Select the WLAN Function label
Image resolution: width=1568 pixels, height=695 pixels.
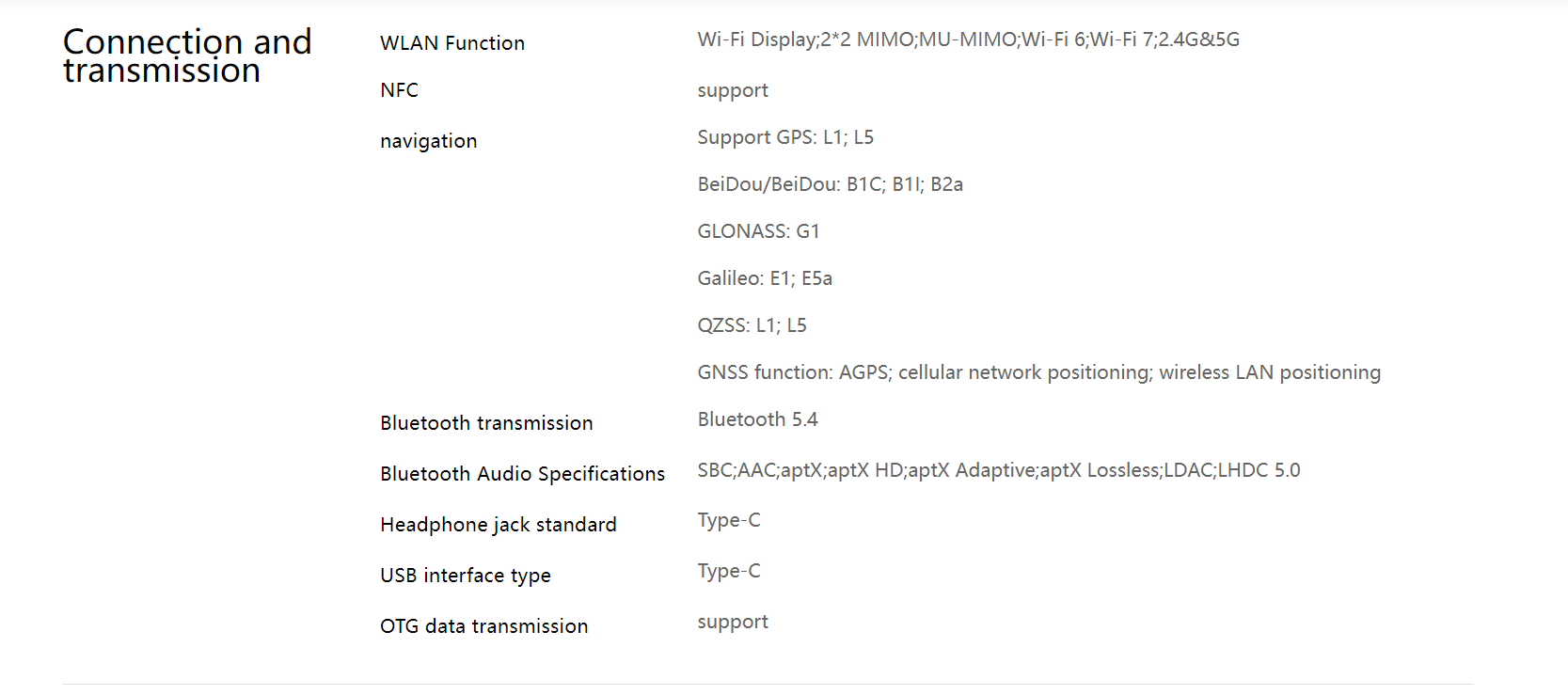(x=452, y=43)
